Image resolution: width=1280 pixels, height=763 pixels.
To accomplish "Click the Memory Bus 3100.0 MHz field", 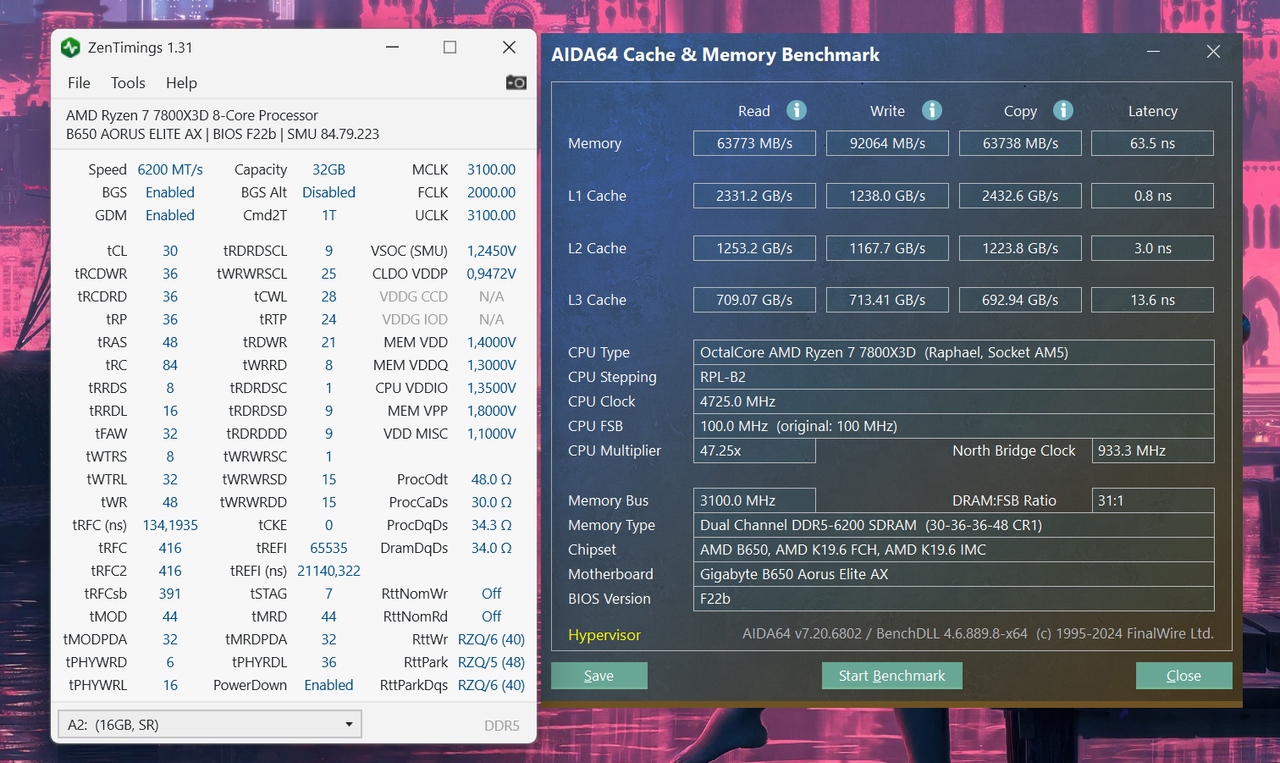I will pyautogui.click(x=754, y=500).
